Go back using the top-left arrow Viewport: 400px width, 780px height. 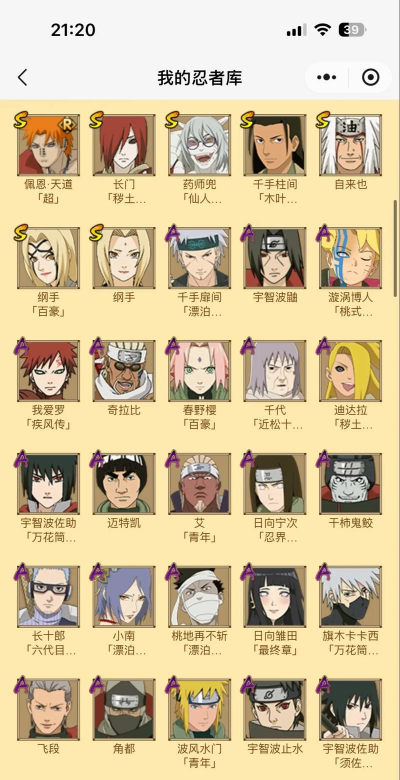tap(22, 78)
